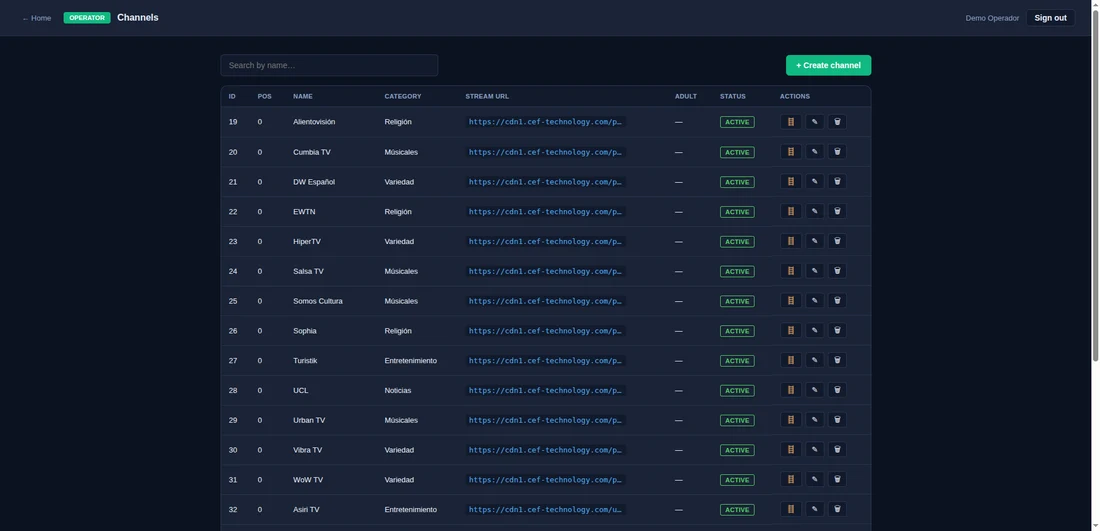The height and width of the screenshot is (531, 1100).
Task: Go back via the Home link
Action: (x=36, y=18)
